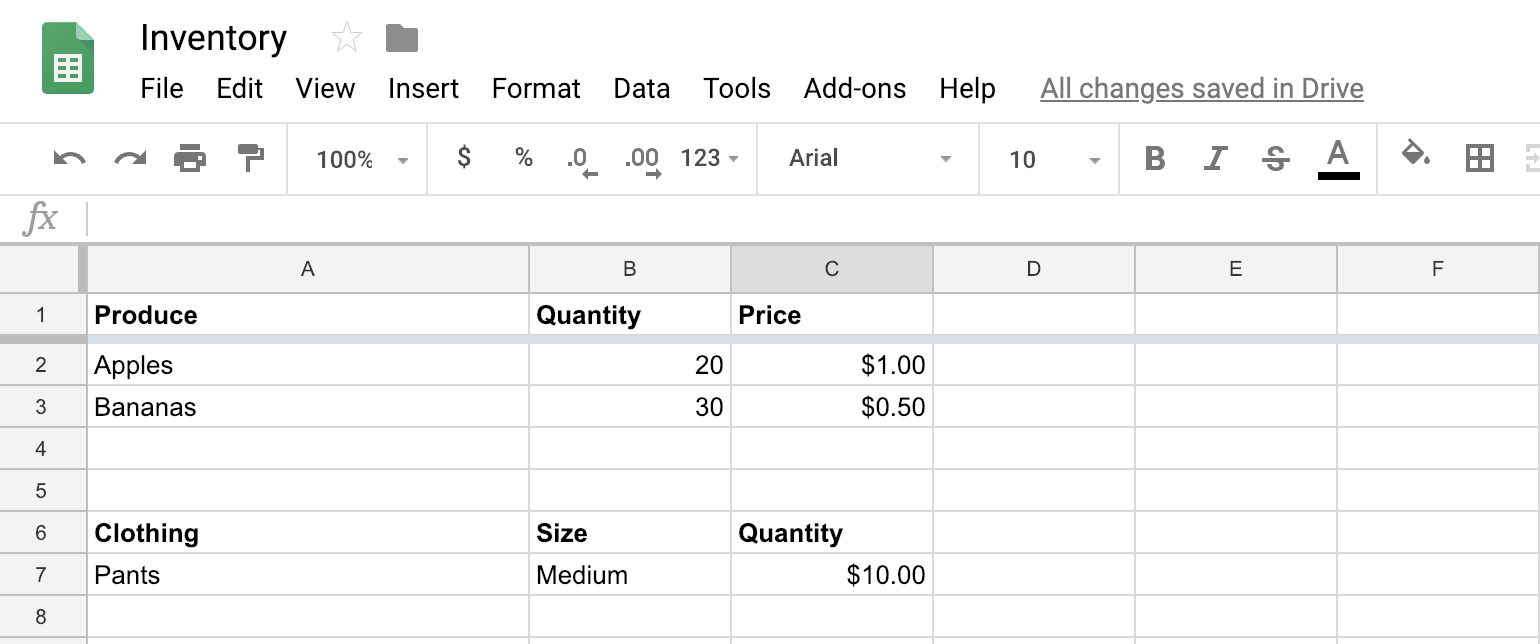1540x644 pixels.
Task: Open the text color picker
Action: 1338,158
